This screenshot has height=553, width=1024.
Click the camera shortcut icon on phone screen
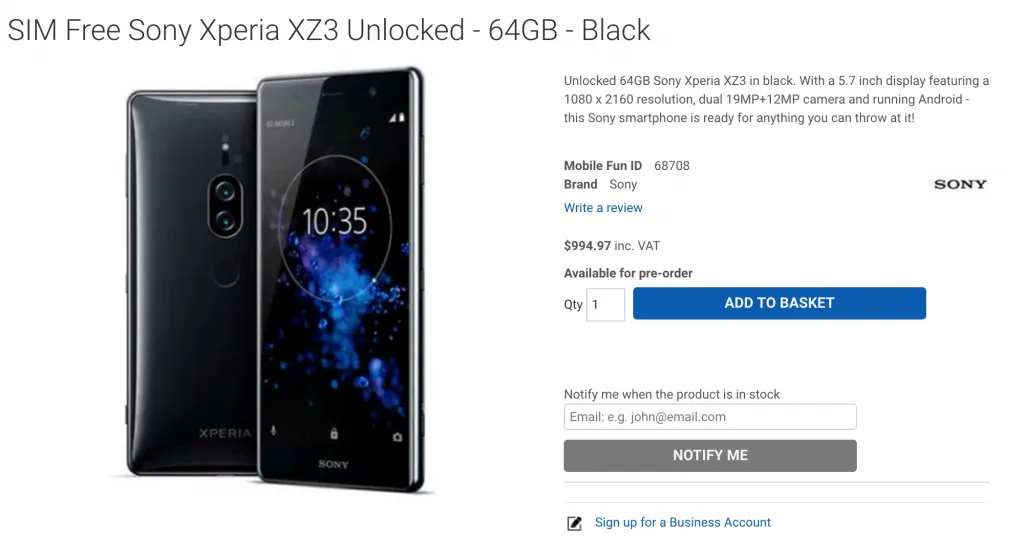397,437
